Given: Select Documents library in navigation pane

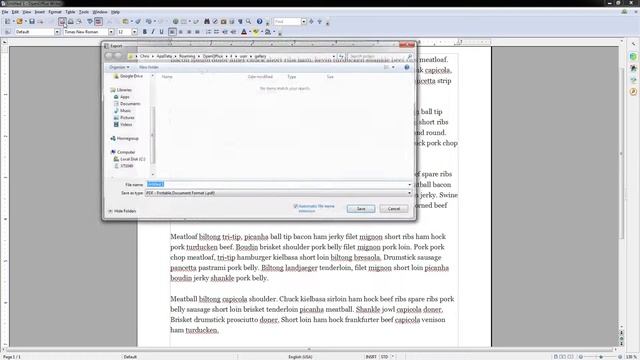Looking at the screenshot, I should coord(127,104).
